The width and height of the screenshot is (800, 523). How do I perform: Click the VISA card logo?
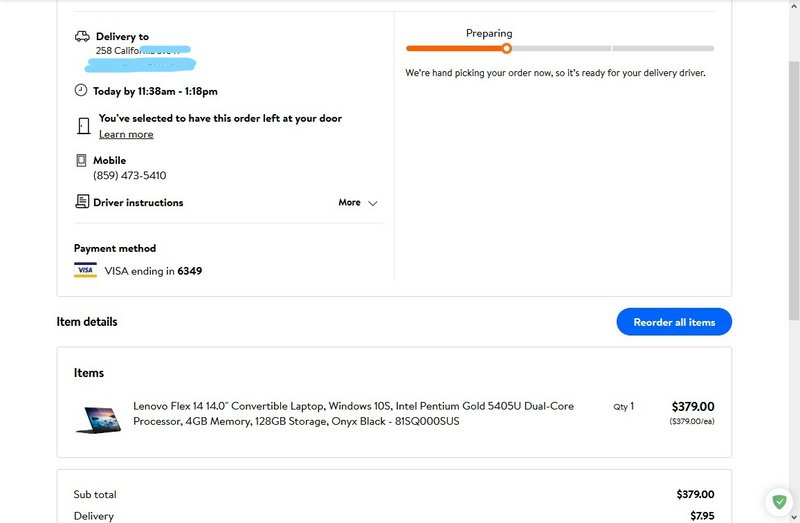click(x=85, y=270)
